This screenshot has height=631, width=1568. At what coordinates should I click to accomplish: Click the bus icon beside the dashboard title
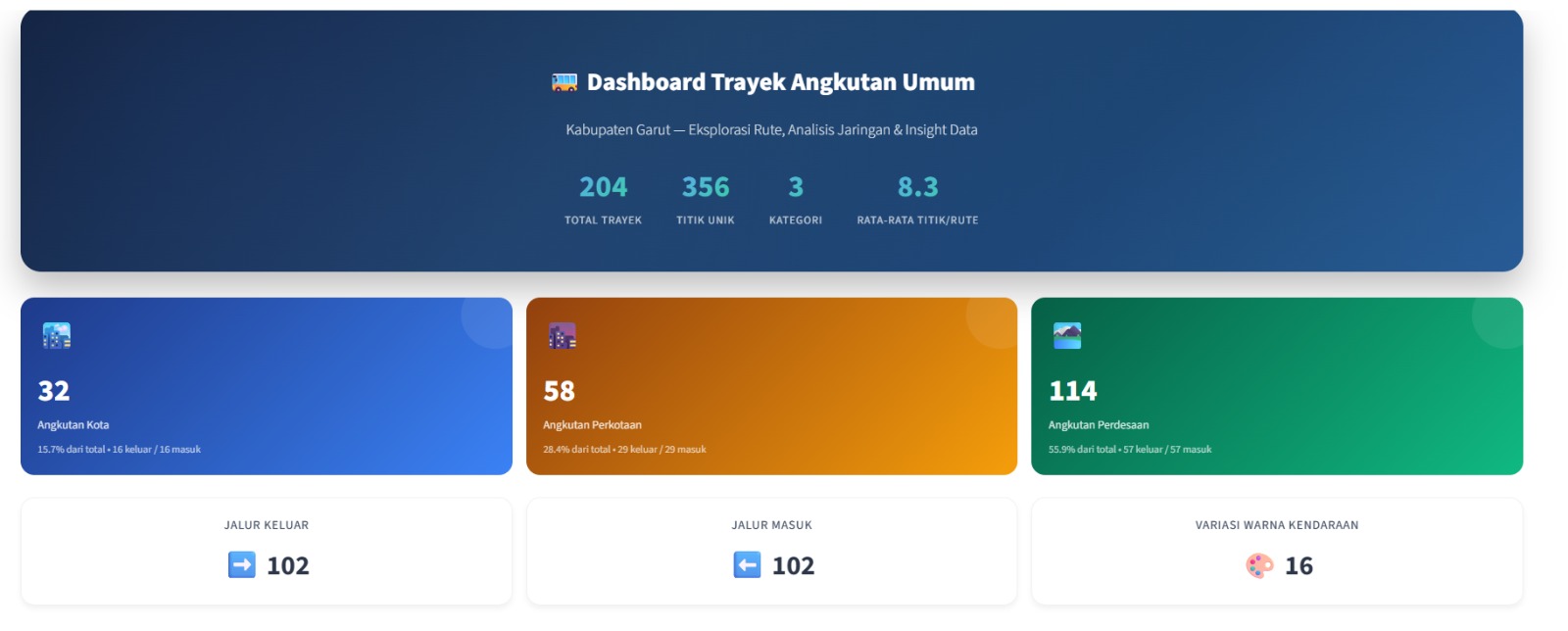click(564, 82)
